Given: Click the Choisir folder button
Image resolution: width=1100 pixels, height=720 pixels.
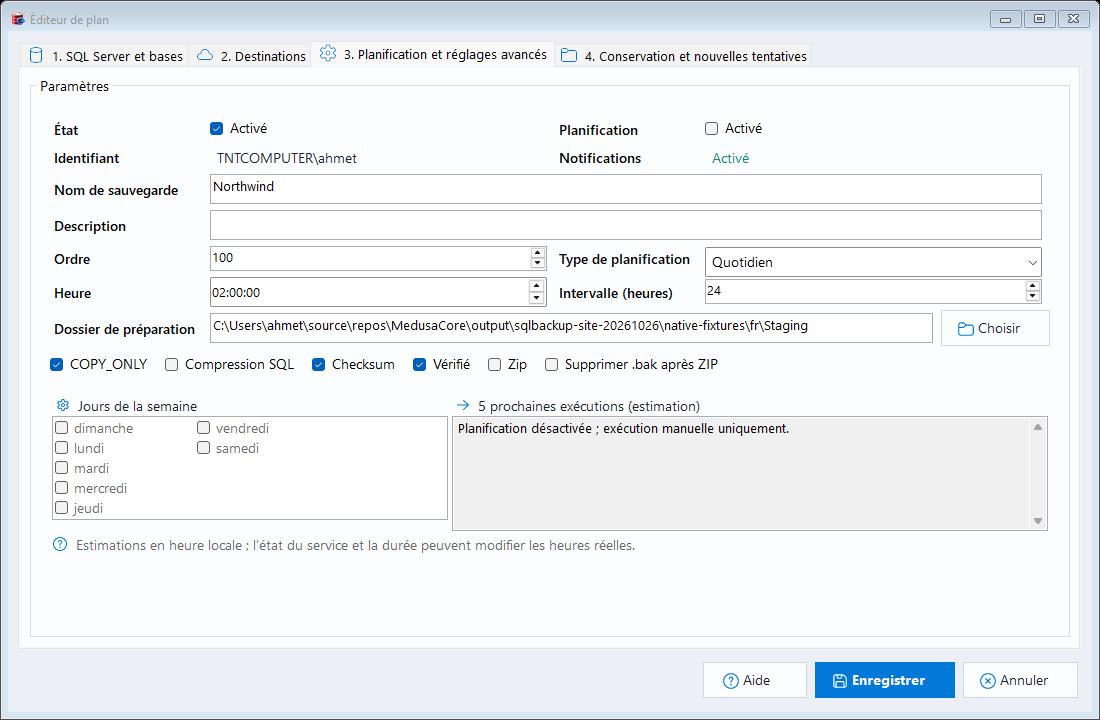Looking at the screenshot, I should tap(995, 328).
